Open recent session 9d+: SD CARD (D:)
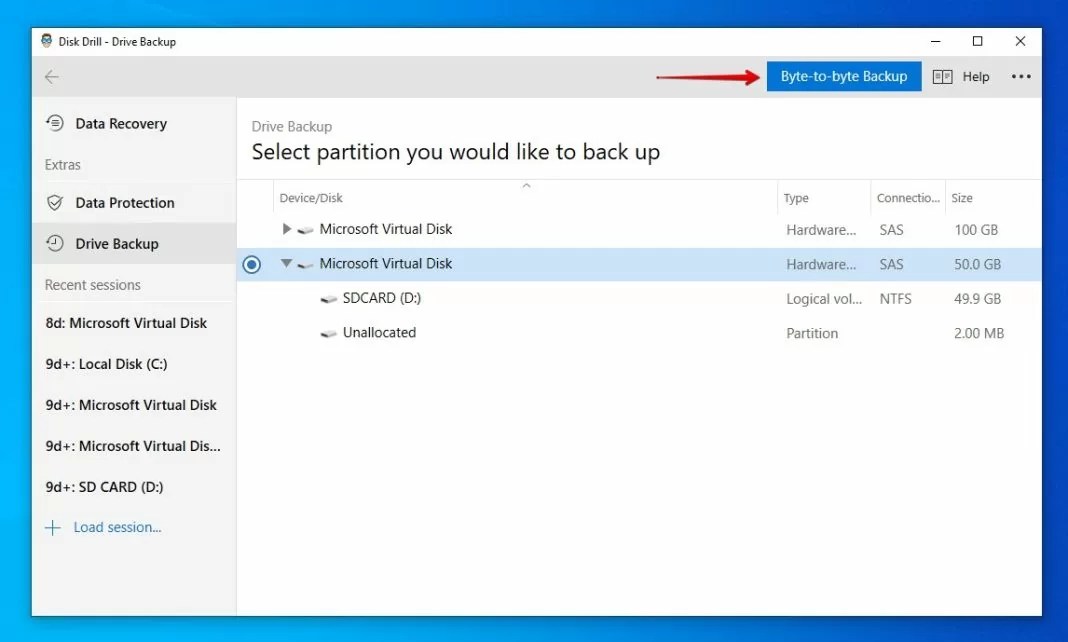The width and height of the screenshot is (1068, 642). [104, 487]
